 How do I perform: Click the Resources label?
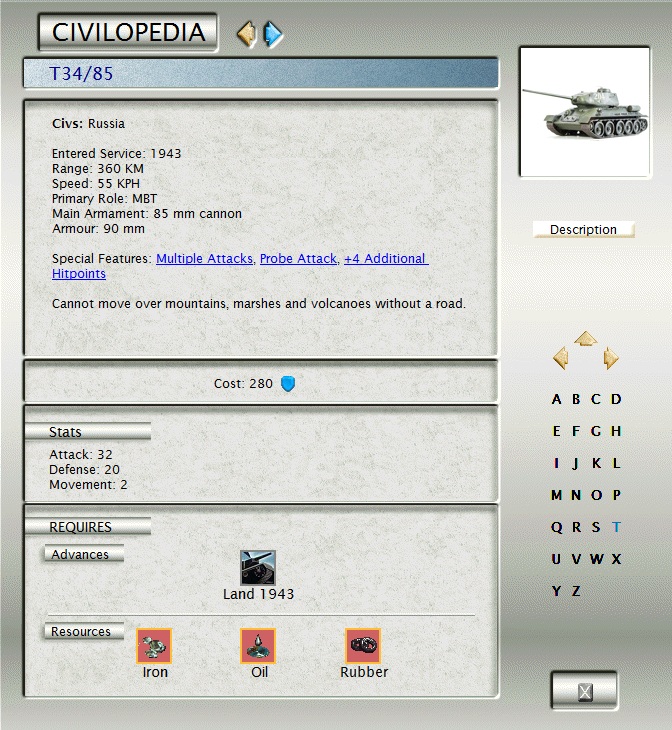pyautogui.click(x=84, y=631)
